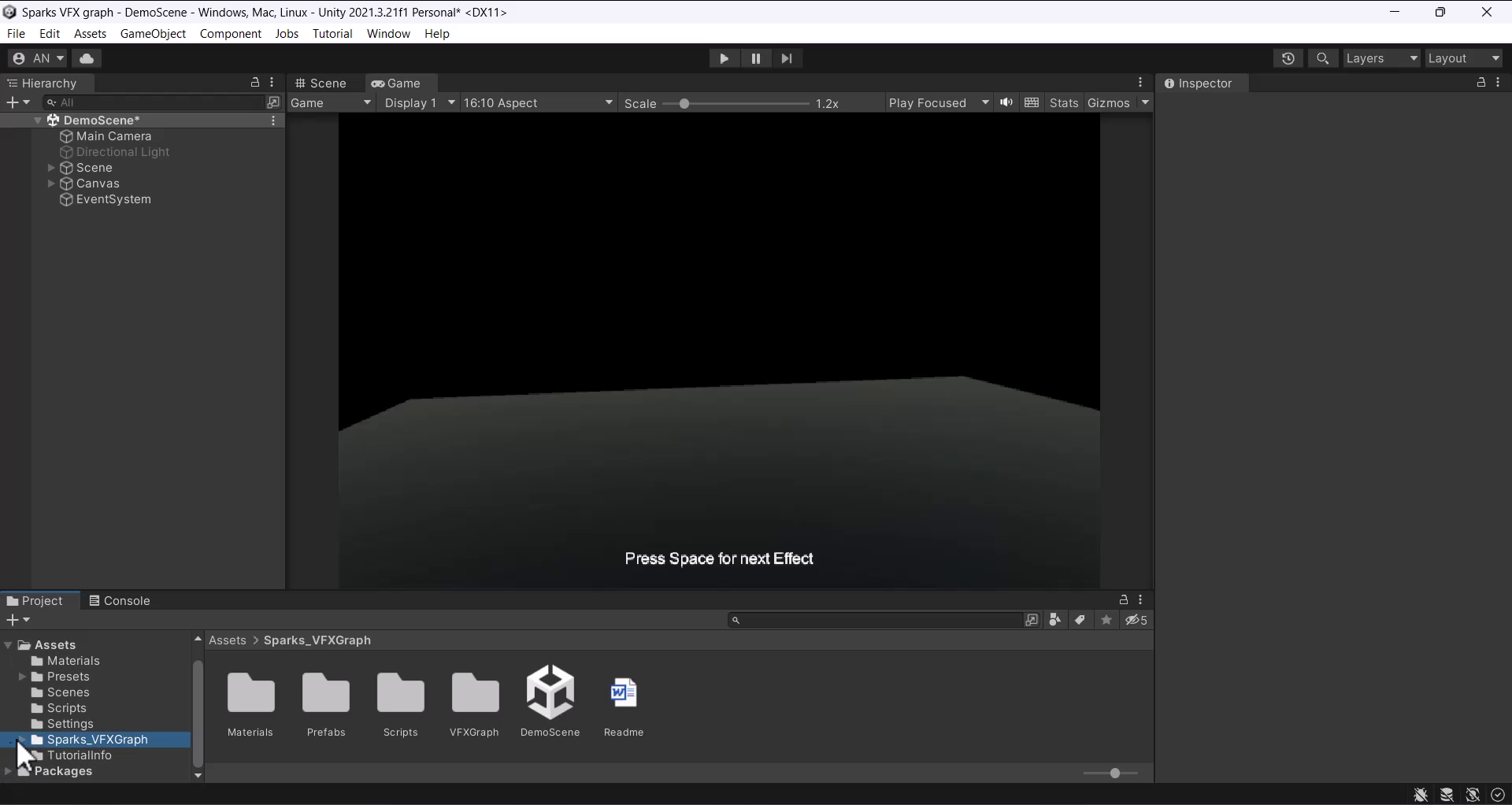Select the Sparks_VFXGraph folder in tree

pos(97,740)
